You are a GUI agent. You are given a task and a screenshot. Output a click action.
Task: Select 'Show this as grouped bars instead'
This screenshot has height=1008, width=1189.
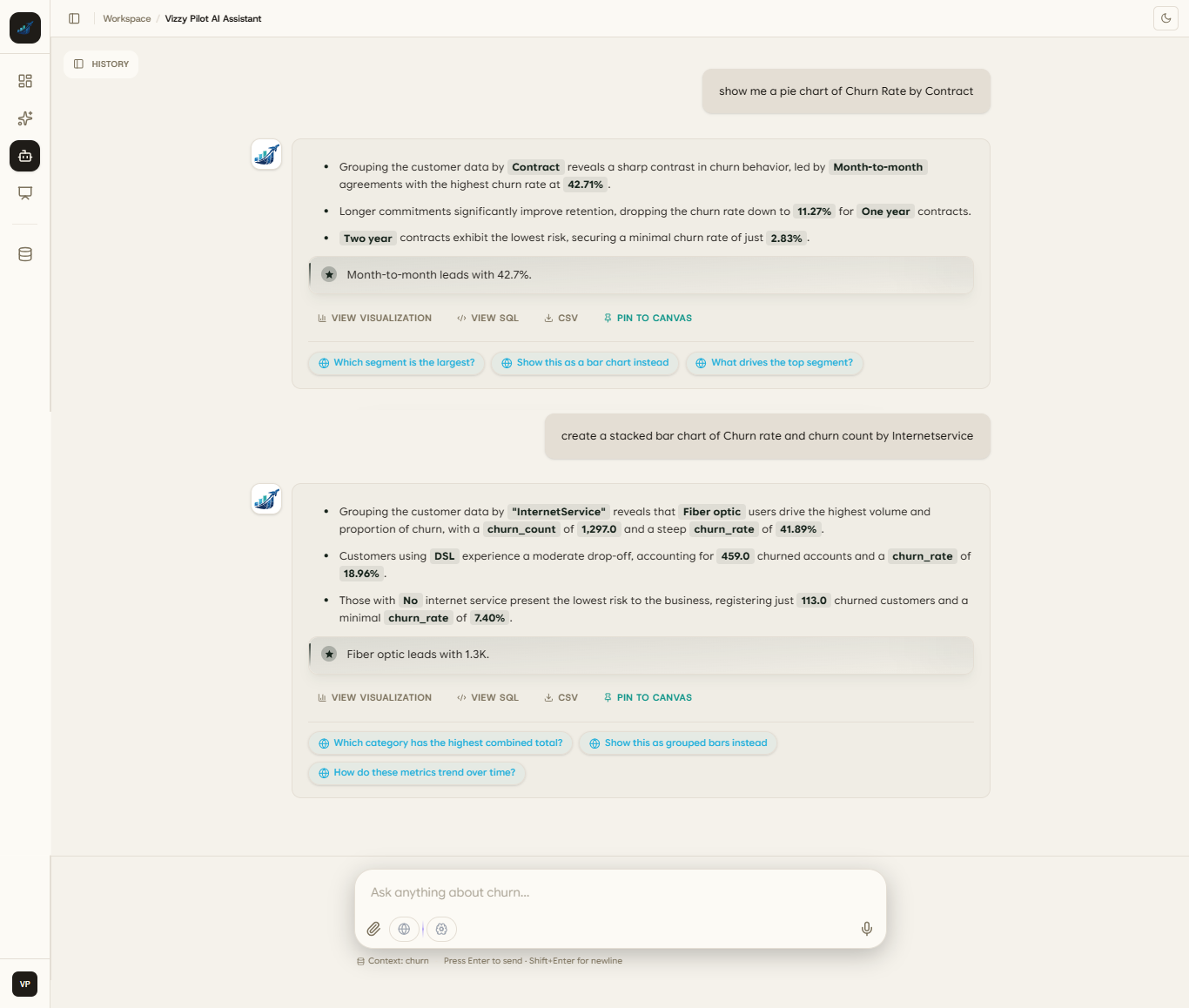[x=678, y=743]
